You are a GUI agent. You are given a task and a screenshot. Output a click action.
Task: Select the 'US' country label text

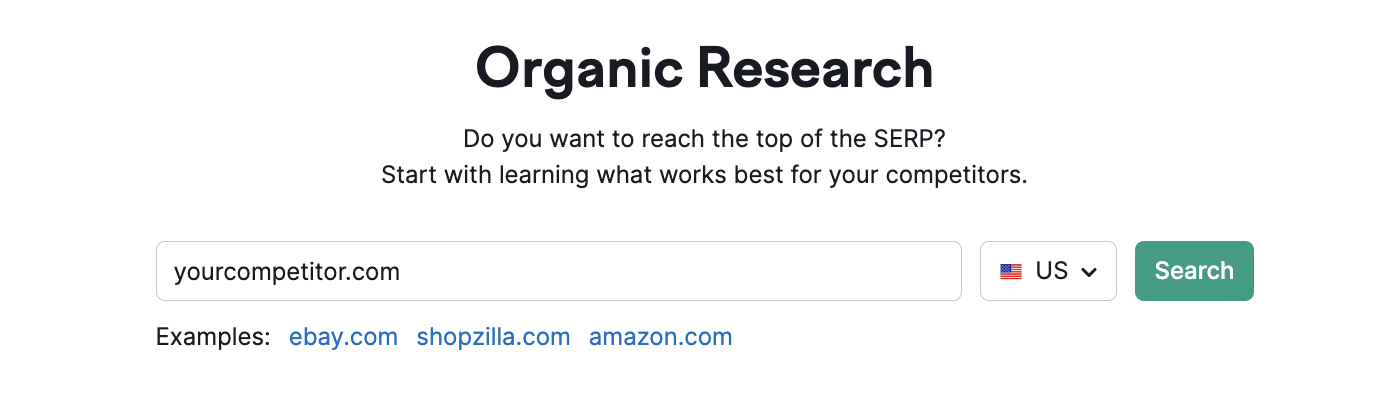(x=1052, y=271)
